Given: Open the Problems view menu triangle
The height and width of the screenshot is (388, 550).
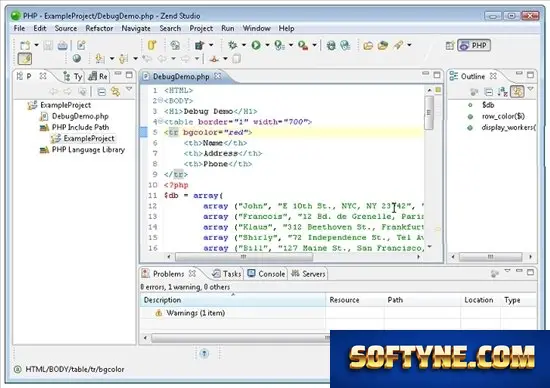Looking at the screenshot, I should pyautogui.click(x=507, y=271).
